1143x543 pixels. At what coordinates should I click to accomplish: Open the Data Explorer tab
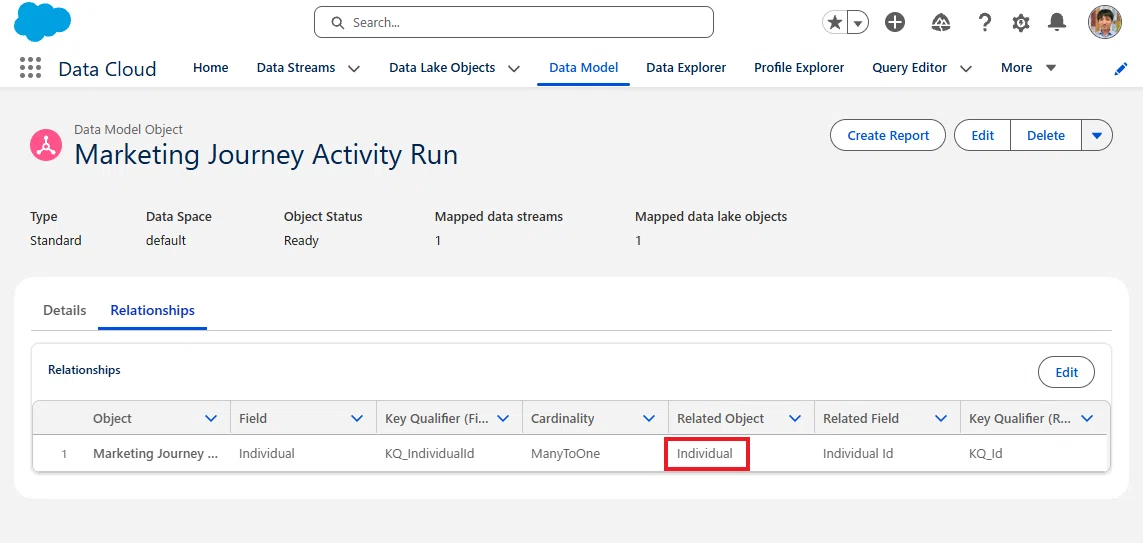(686, 68)
